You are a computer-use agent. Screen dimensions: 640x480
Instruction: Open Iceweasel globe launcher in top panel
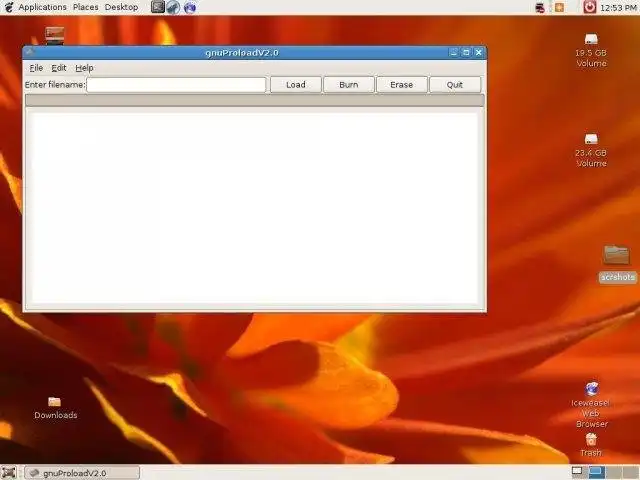190,7
